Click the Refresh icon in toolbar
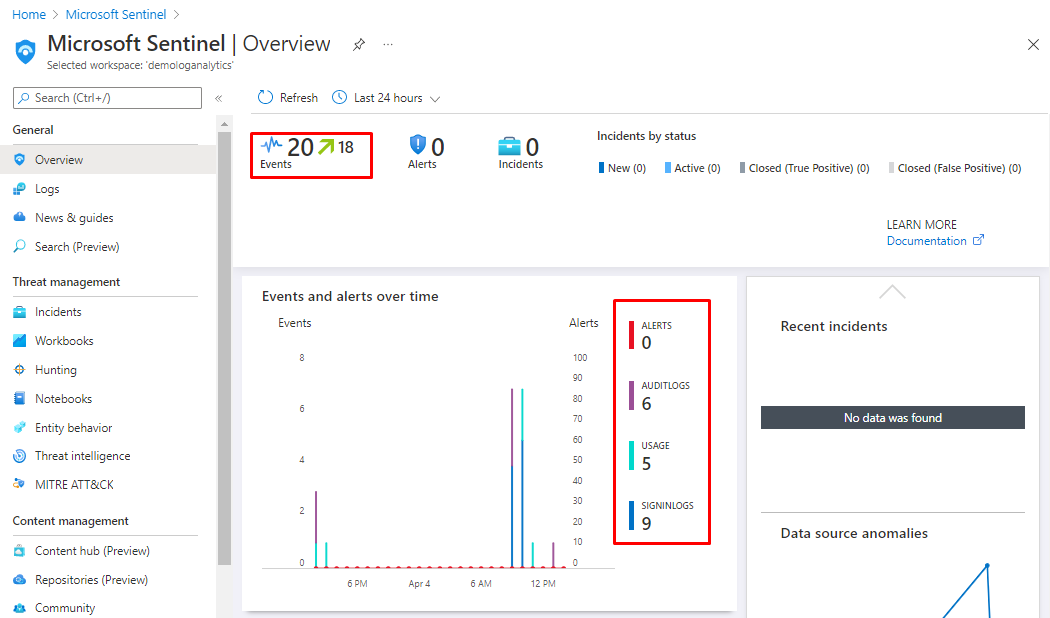The width and height of the screenshot is (1050, 618). point(265,98)
